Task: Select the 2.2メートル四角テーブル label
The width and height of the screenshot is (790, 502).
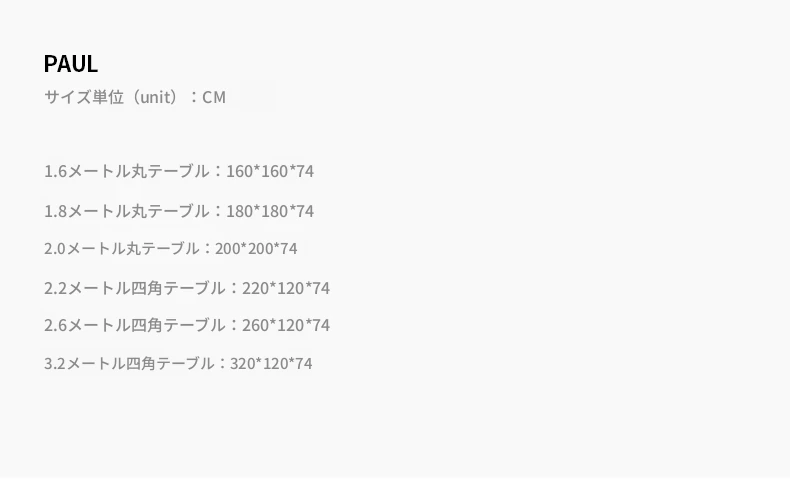Action: 135,288
